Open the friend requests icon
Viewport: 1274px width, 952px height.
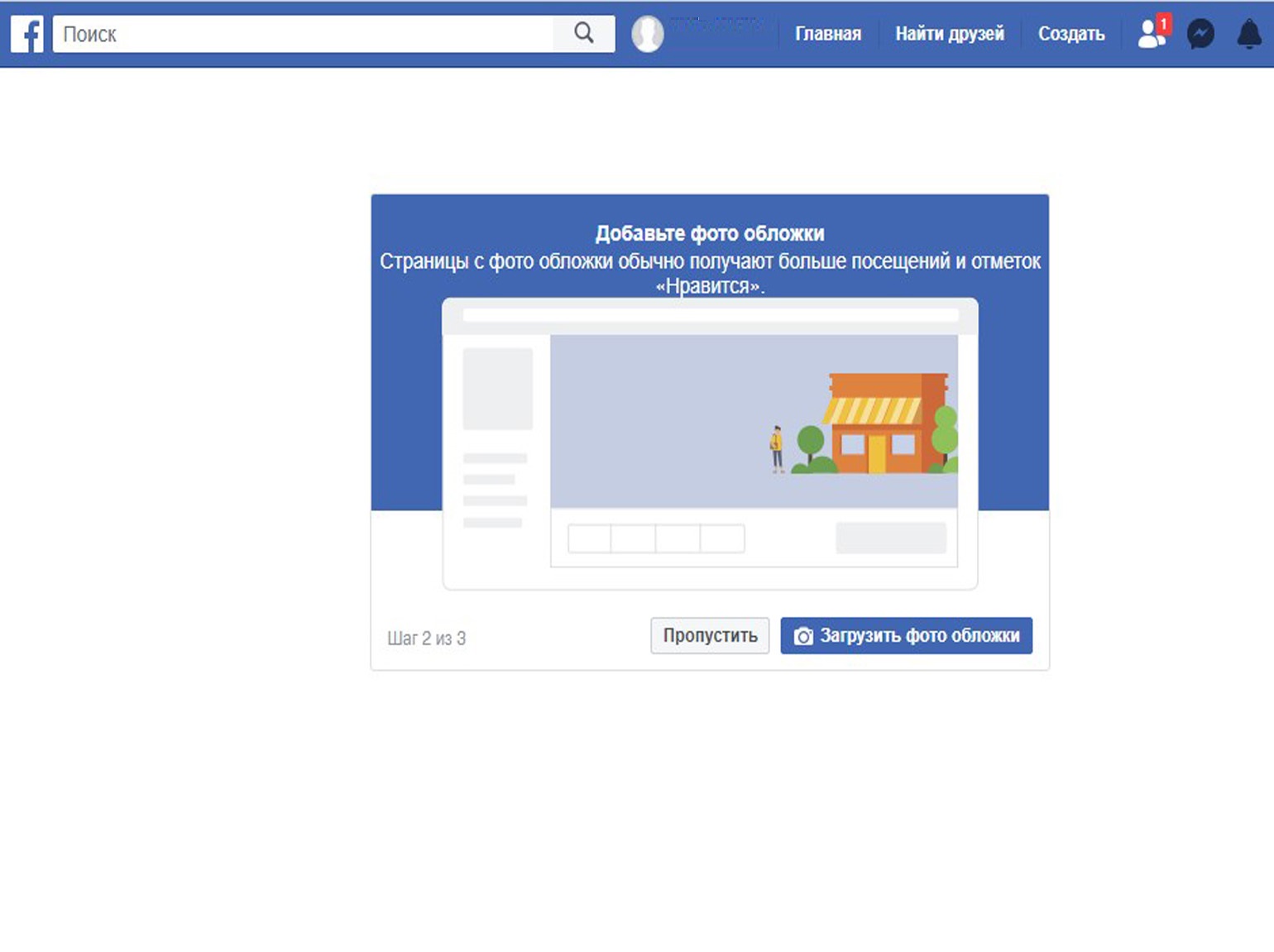coord(1149,35)
